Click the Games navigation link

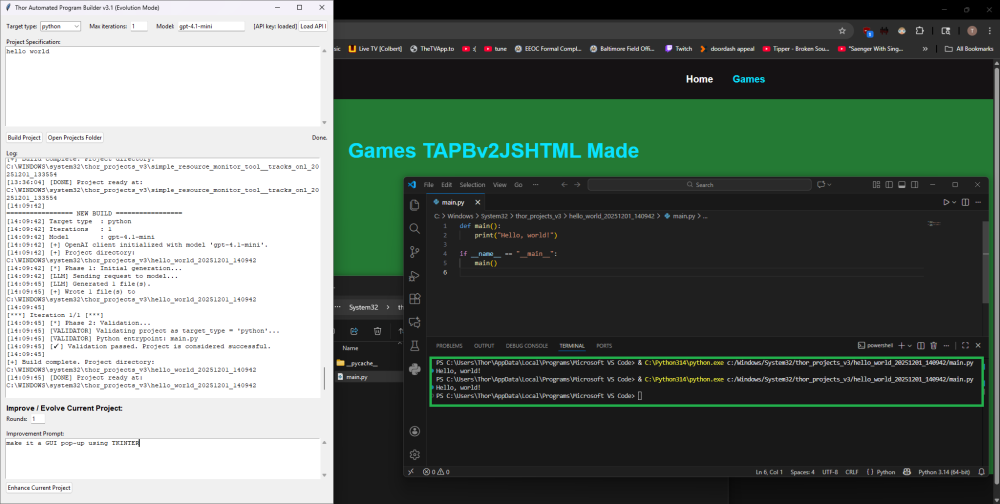748,79
